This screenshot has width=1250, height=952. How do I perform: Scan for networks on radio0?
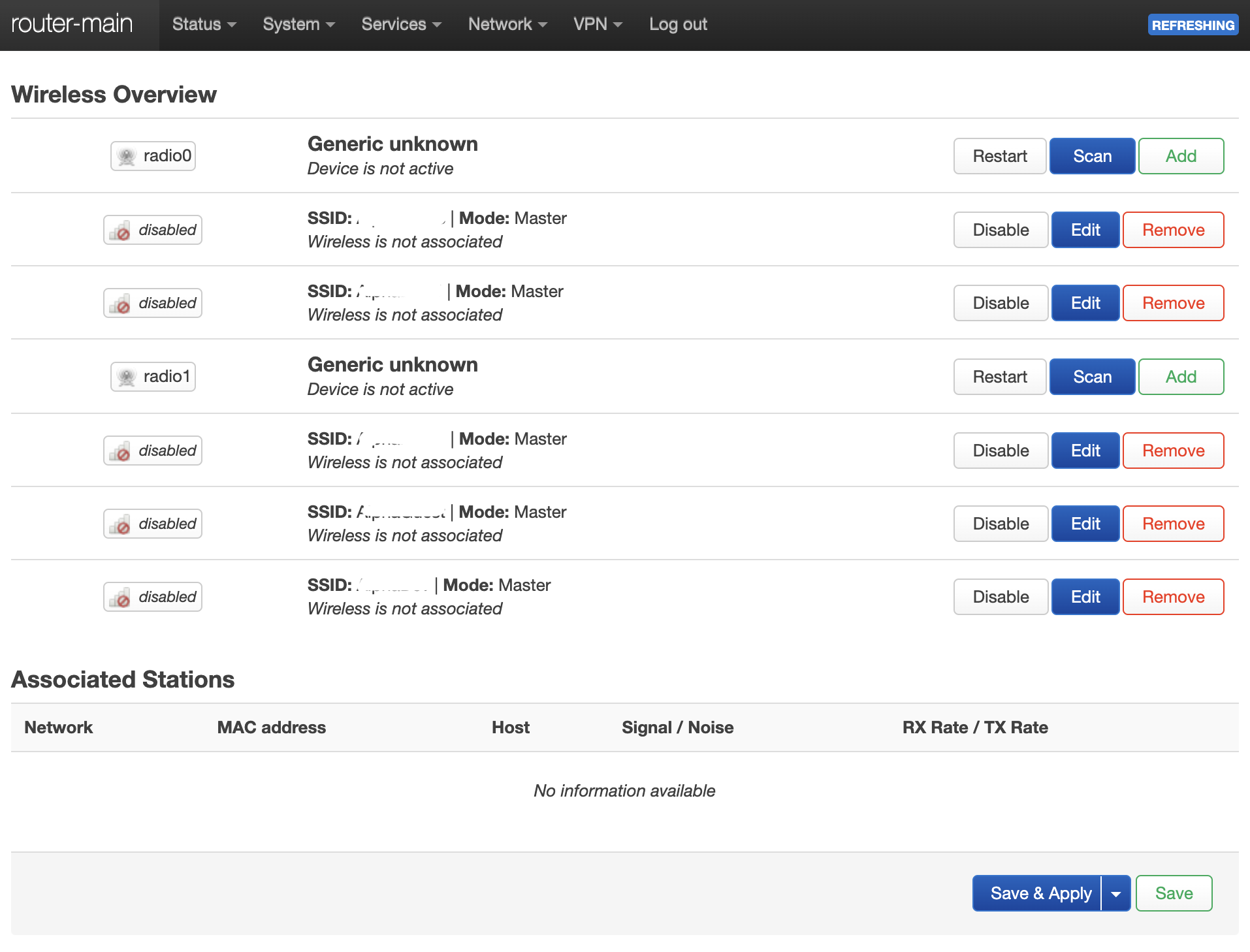[1092, 156]
